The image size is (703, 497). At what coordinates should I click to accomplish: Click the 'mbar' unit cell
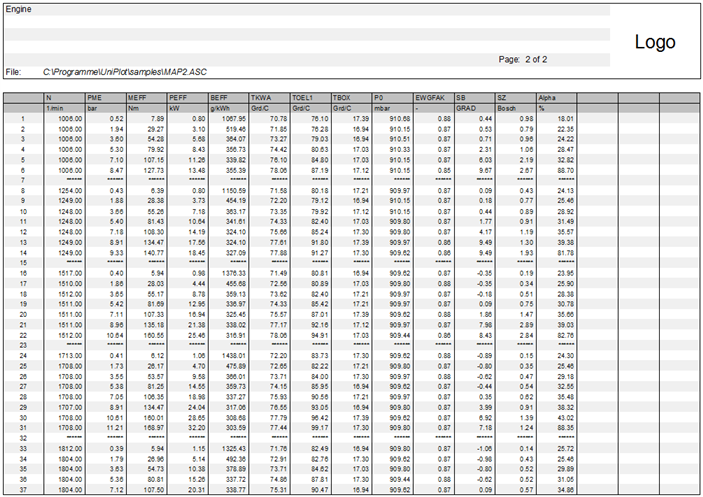[393, 108]
